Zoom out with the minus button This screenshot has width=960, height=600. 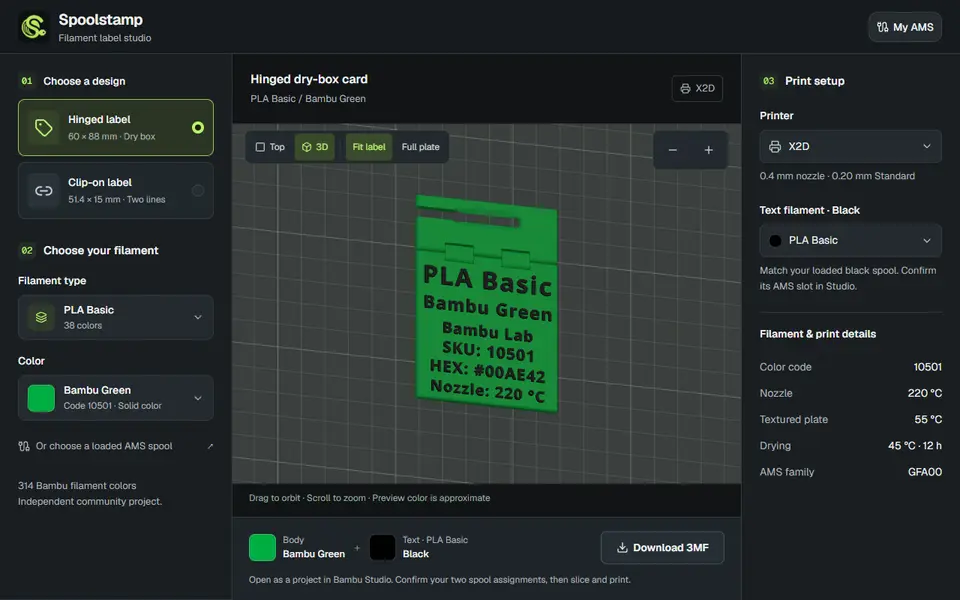(672, 150)
